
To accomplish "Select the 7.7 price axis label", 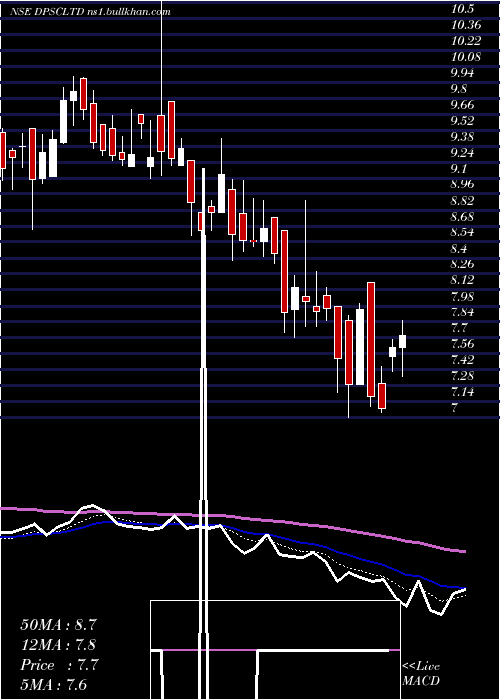I will (x=460, y=328).
